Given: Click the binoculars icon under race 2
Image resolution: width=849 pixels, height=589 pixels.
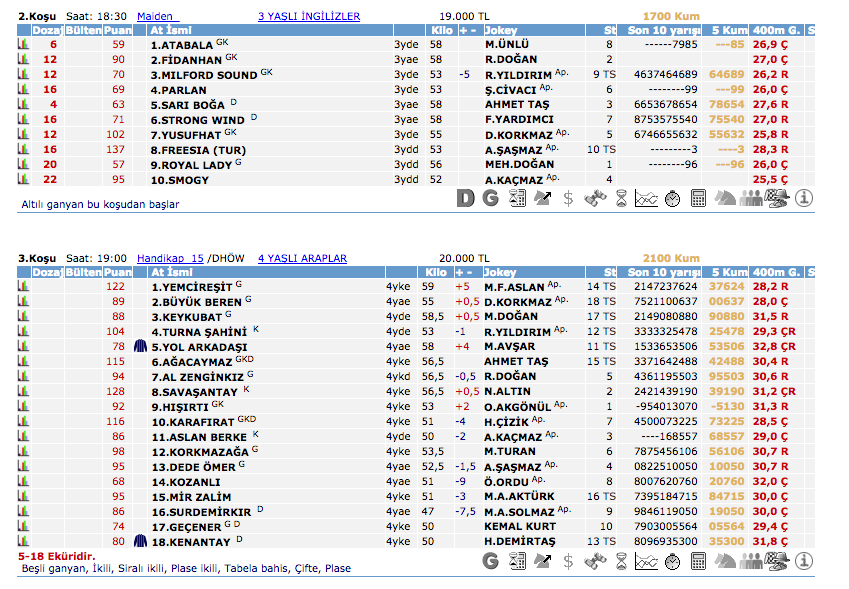Looking at the screenshot, I should 595,198.
